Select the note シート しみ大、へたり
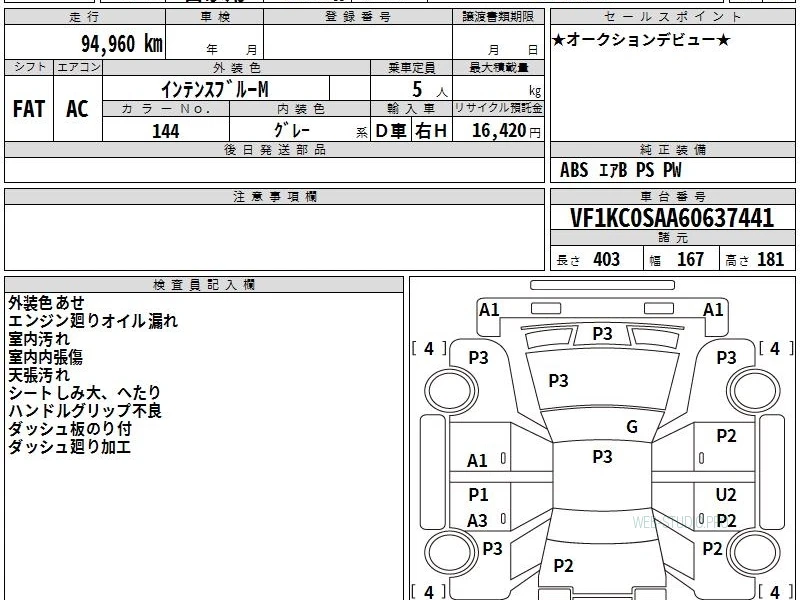This screenshot has width=800, height=600. [x=85, y=393]
